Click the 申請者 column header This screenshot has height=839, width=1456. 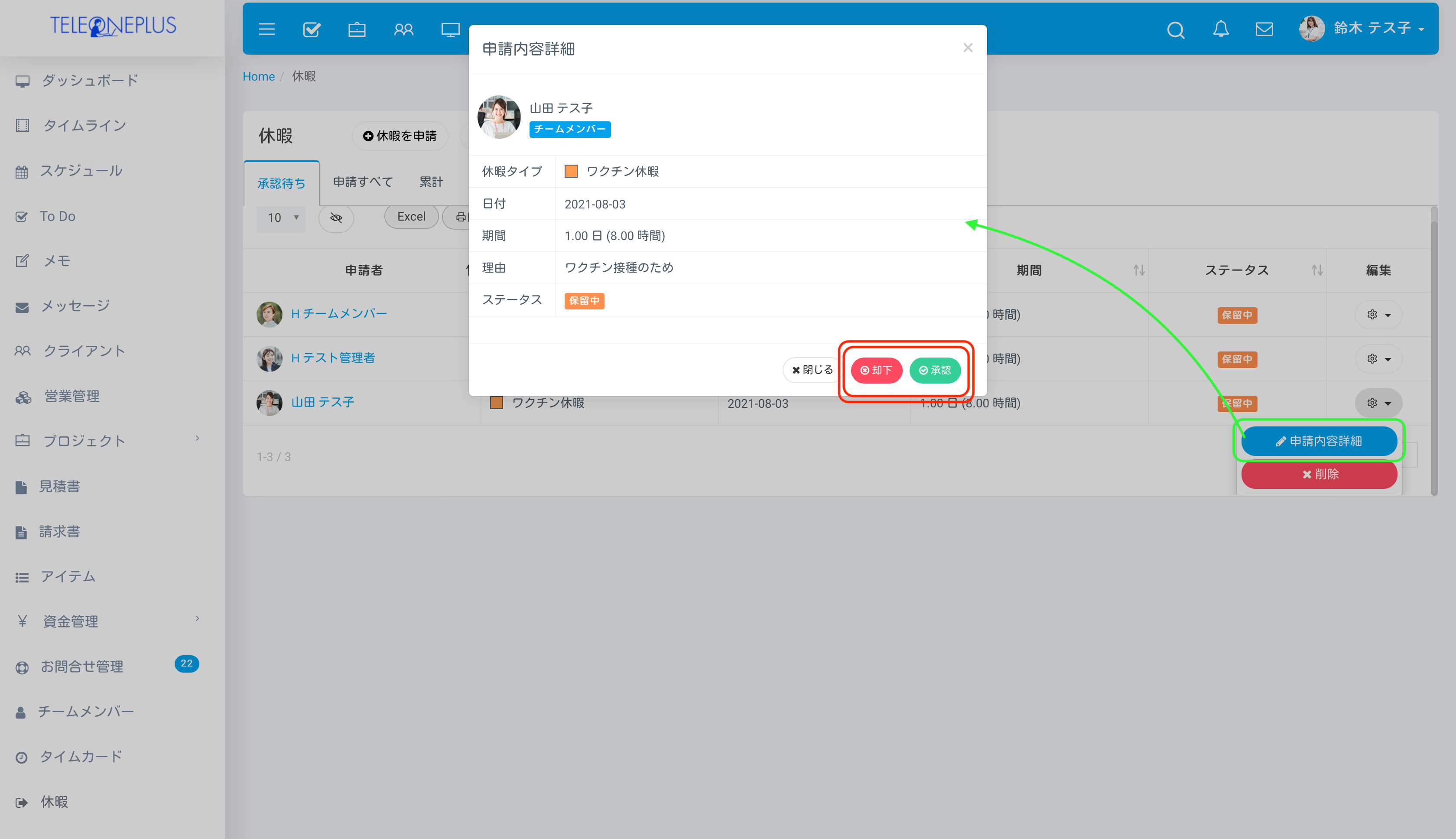click(364, 270)
